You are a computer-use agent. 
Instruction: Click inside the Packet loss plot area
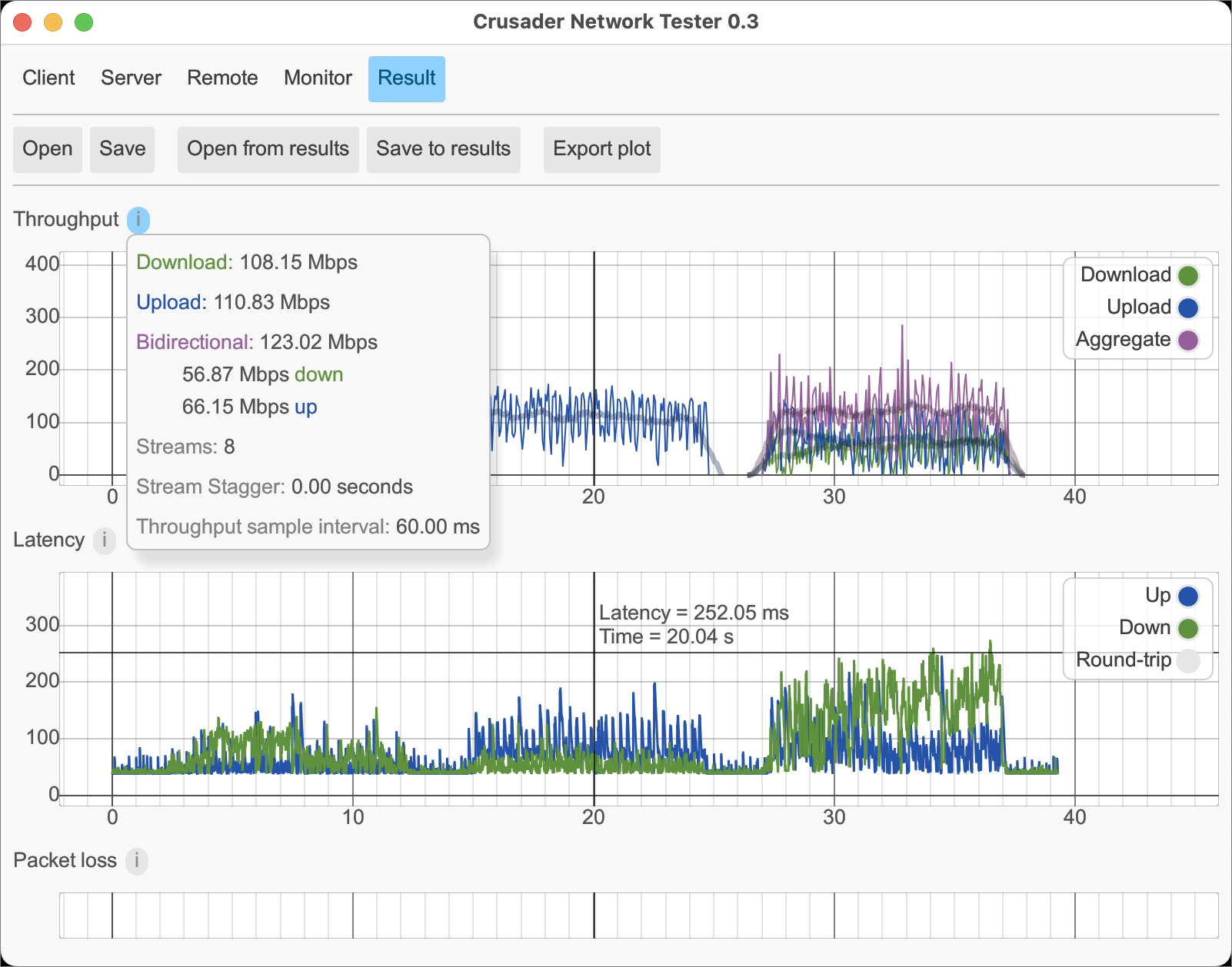(638, 915)
